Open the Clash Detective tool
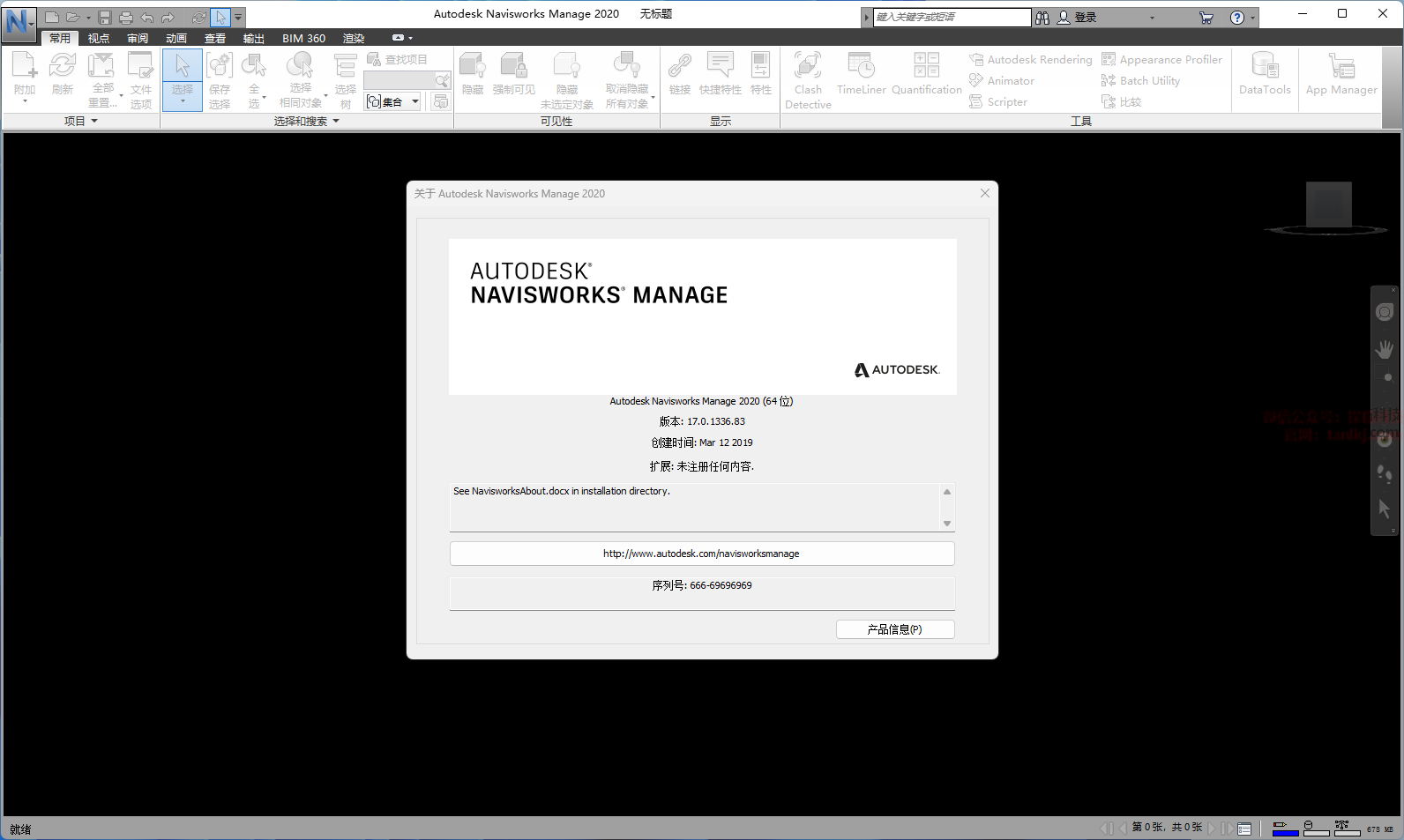The height and width of the screenshot is (840, 1404). click(808, 79)
